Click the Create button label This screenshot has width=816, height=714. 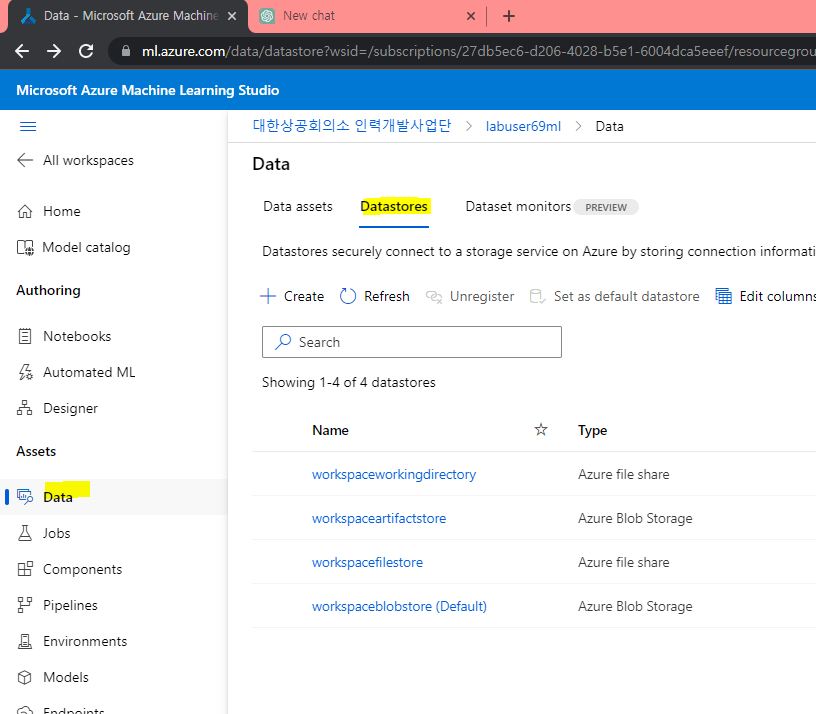click(304, 296)
